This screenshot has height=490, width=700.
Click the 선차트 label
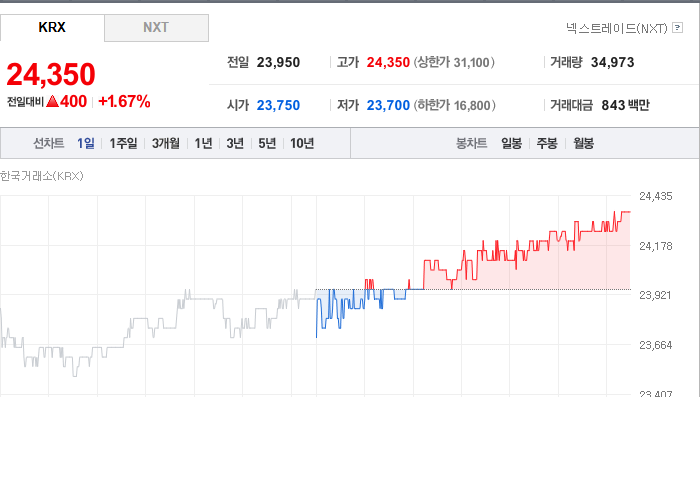coord(49,143)
